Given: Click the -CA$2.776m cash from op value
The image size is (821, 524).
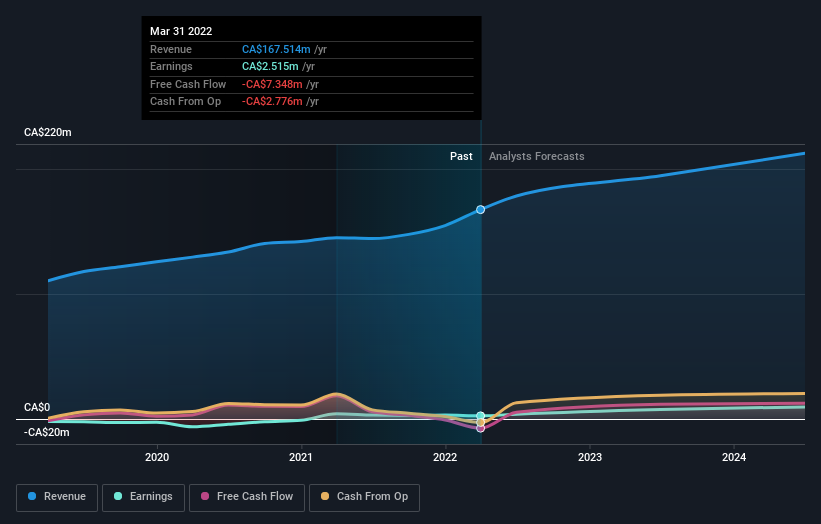Looking at the screenshot, I should (x=272, y=102).
